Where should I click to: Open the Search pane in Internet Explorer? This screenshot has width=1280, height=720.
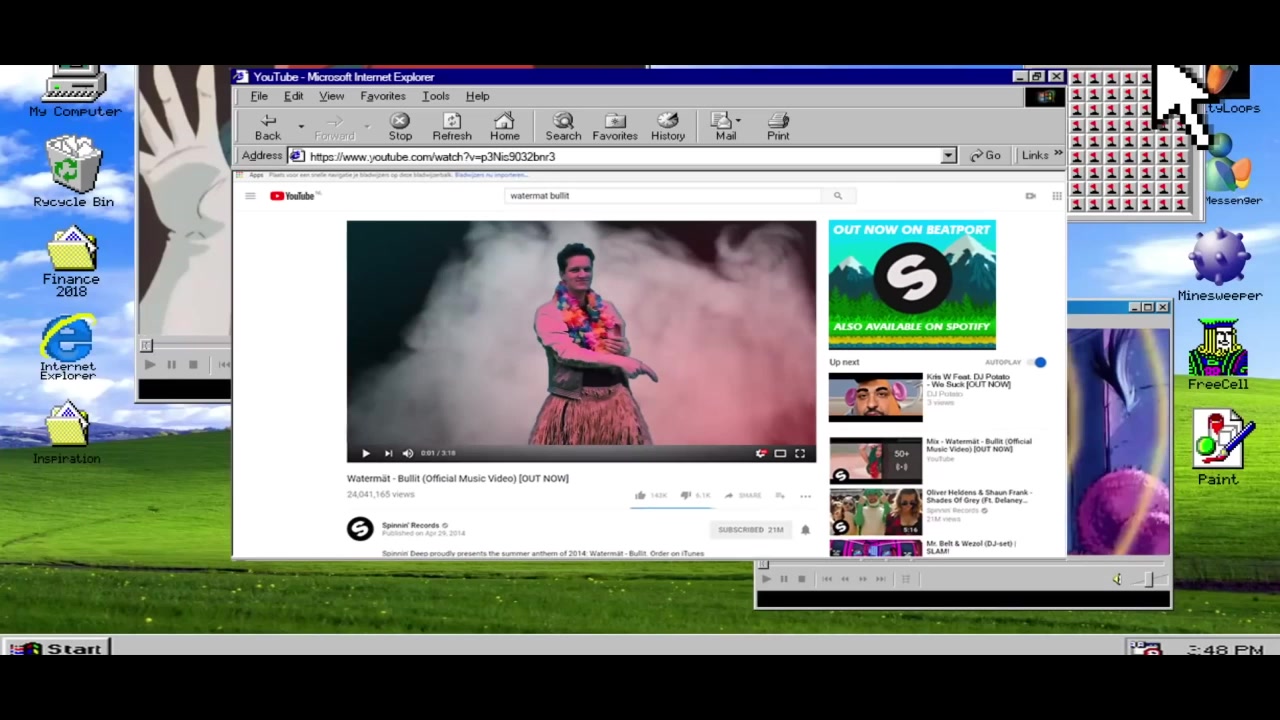point(563,127)
